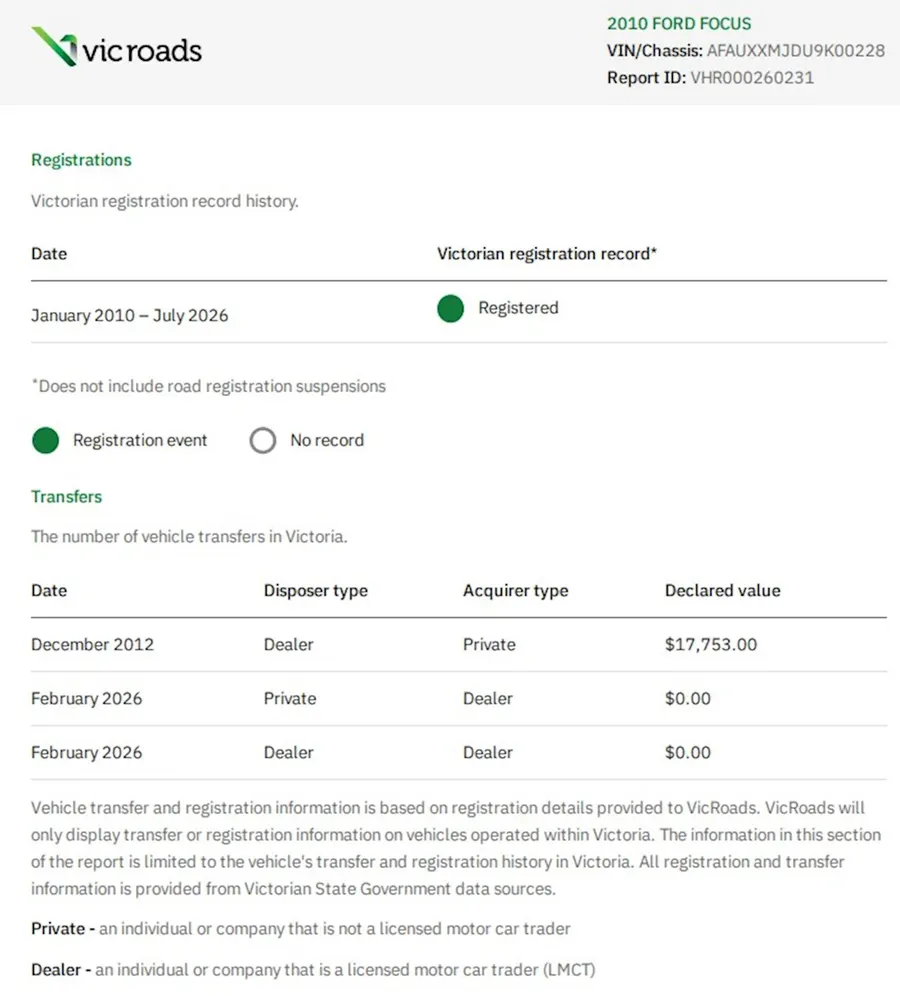
Task: Click the empty No record legend circle
Action: pyautogui.click(x=262, y=440)
